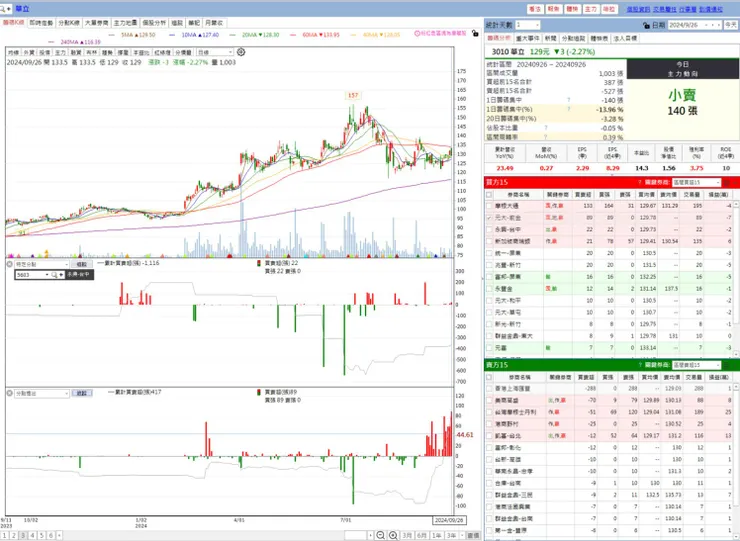
Task: Switch to the 分點K線 tab
Action: tap(69, 23)
